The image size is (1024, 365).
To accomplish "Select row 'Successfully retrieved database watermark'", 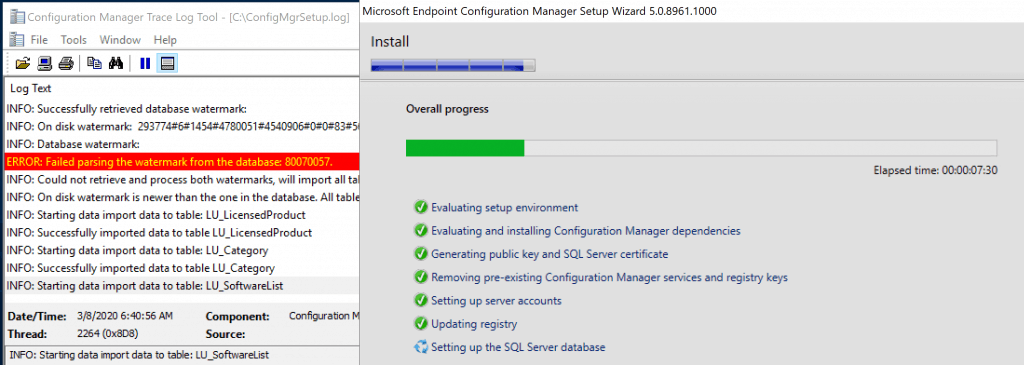I will point(182,108).
